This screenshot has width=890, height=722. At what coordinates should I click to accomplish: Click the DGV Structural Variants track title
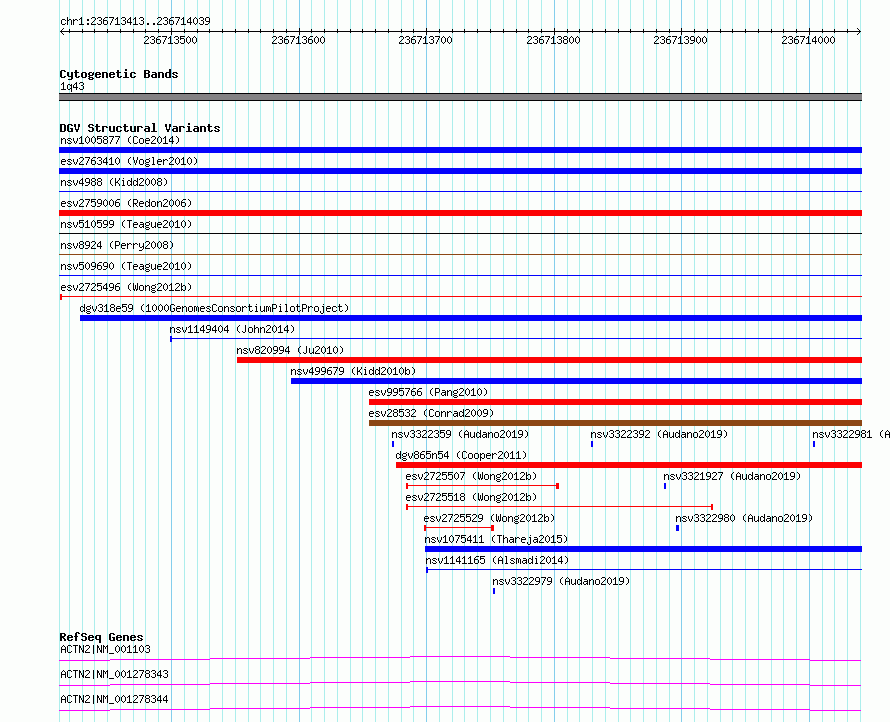click(140, 128)
